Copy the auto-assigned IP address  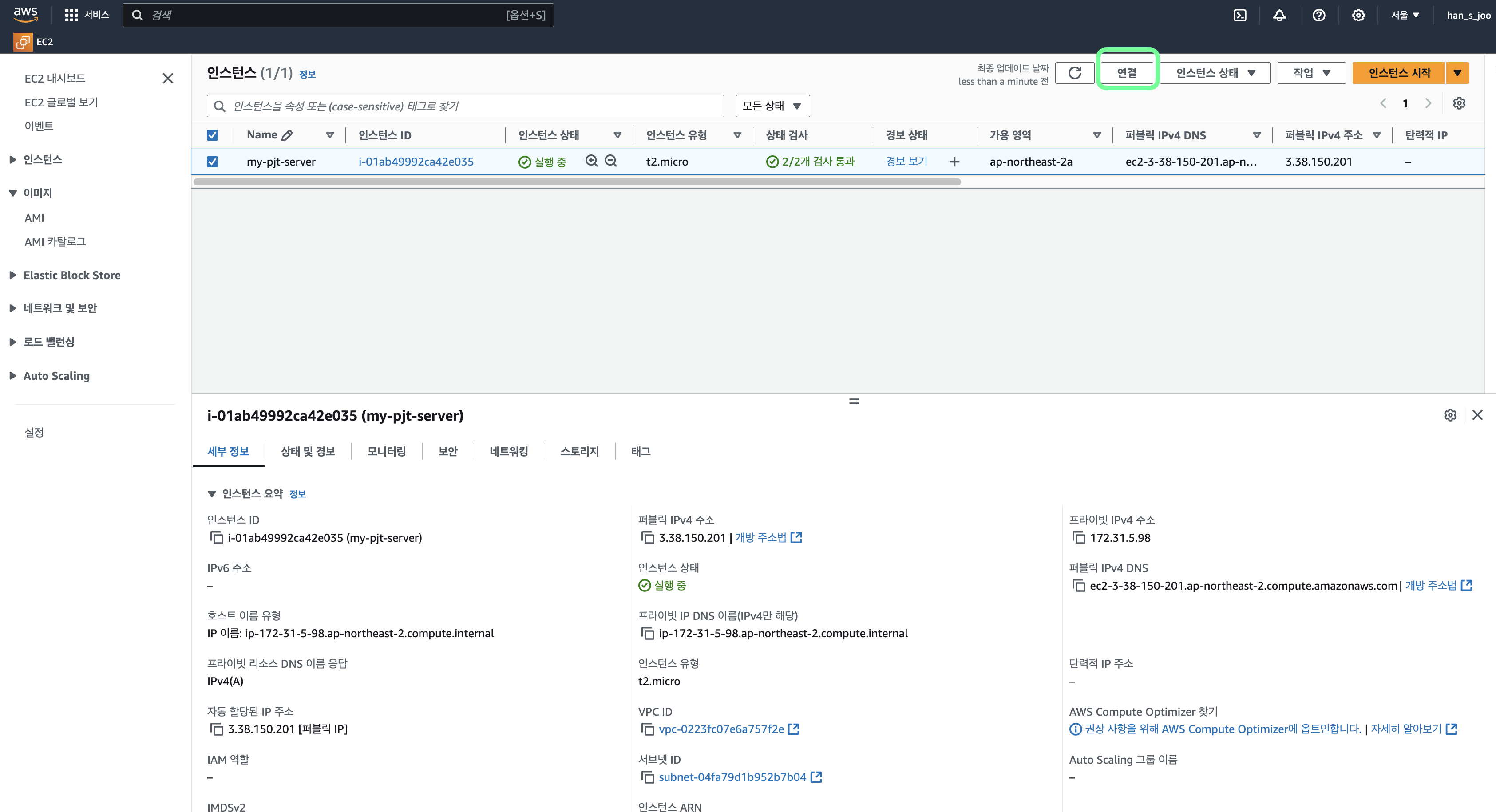[216, 729]
